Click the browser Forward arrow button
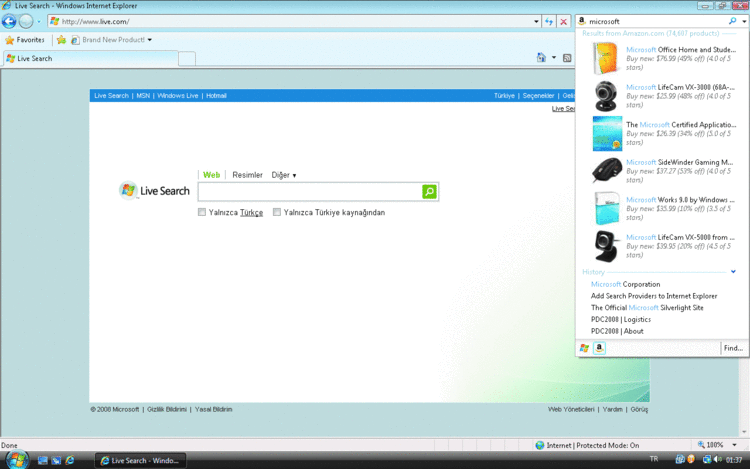 [26, 22]
